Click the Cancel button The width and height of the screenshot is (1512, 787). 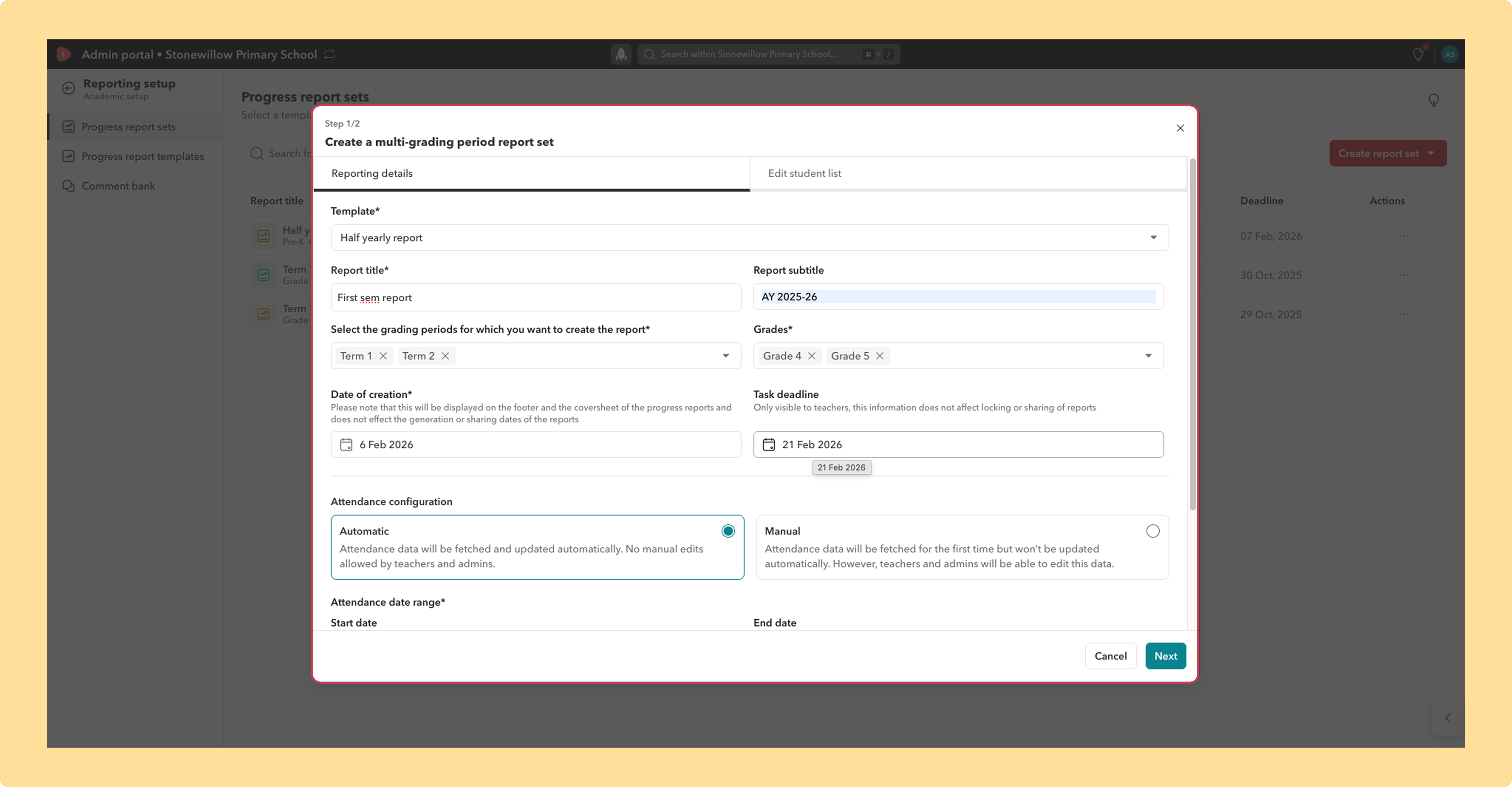pos(1111,656)
